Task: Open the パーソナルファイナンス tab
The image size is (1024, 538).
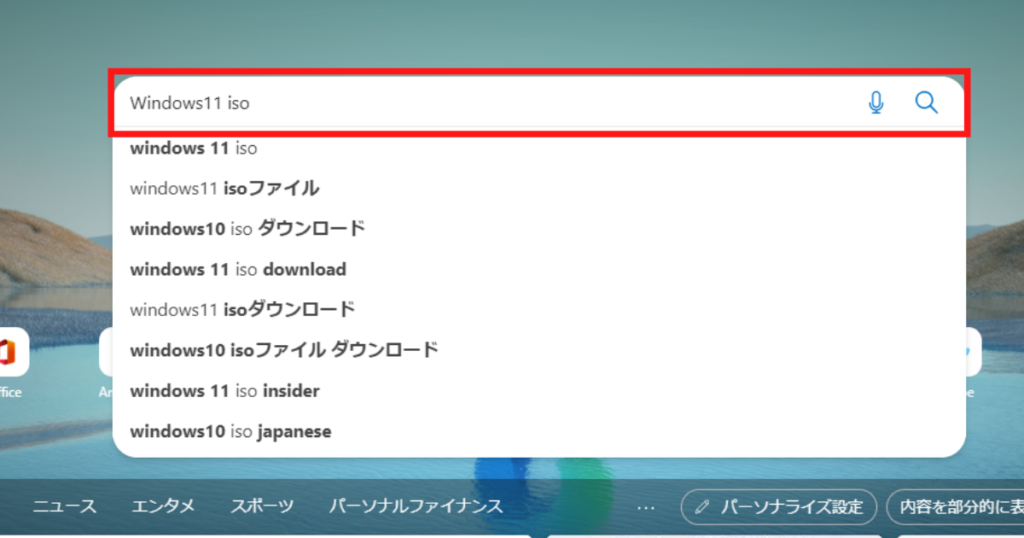Action: [x=416, y=507]
